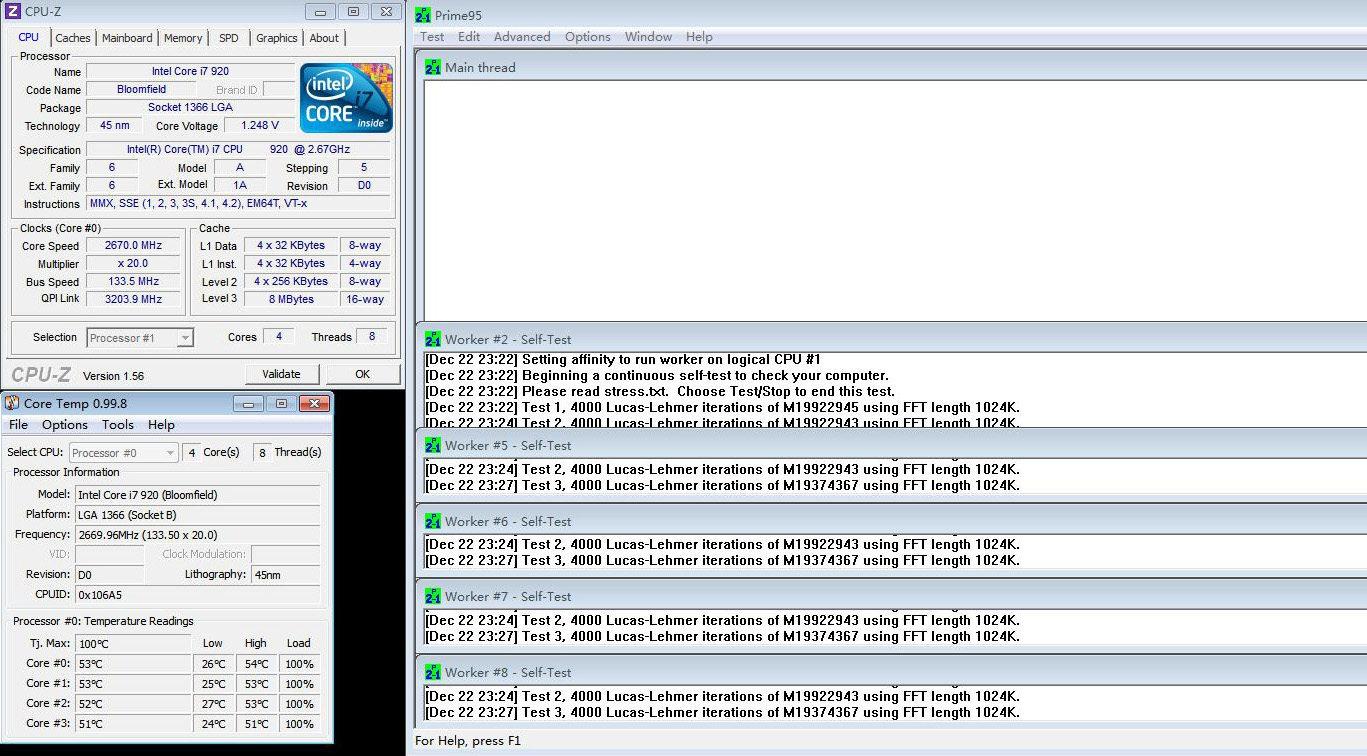
Task: Open Prime95 Test menu
Action: [432, 37]
